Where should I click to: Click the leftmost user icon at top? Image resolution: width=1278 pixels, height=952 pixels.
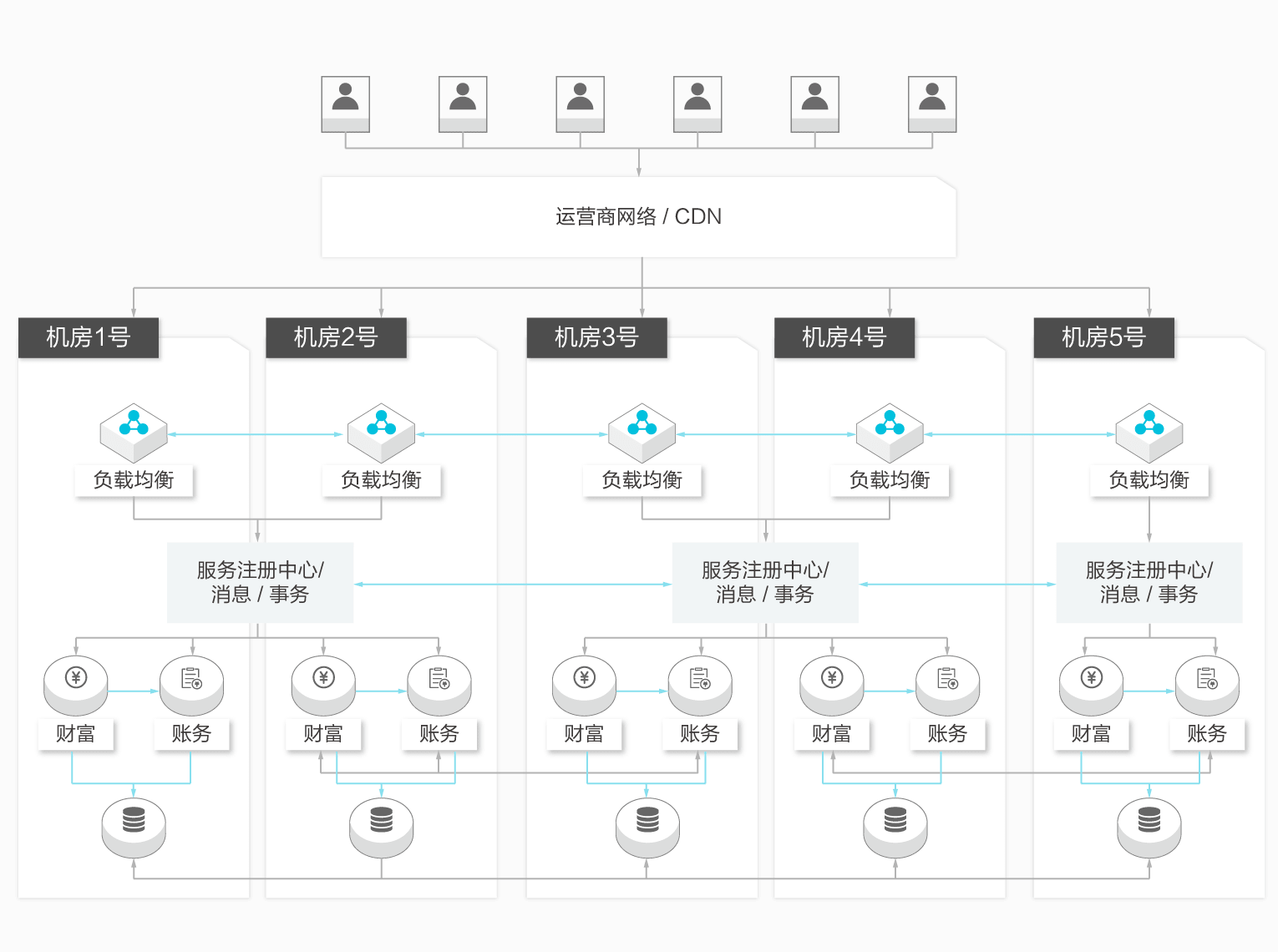345,104
